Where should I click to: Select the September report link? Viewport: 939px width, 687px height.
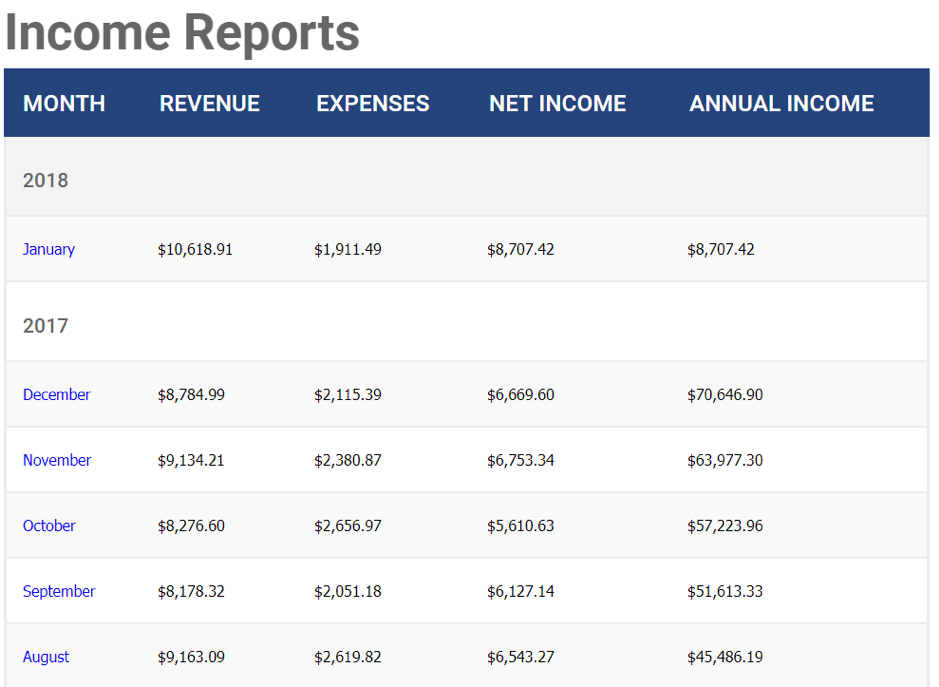coord(59,591)
